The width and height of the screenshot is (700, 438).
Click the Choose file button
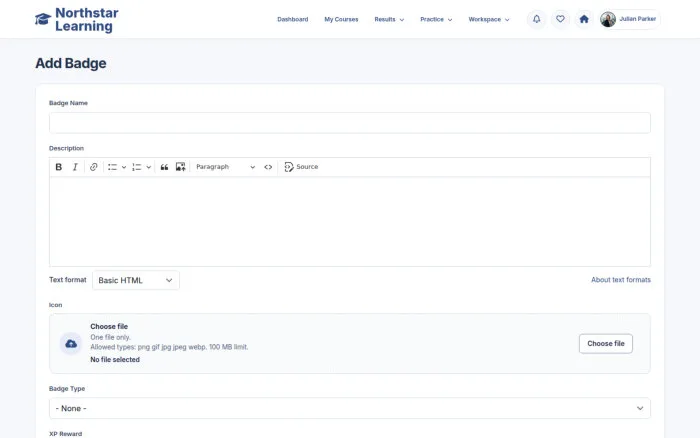pos(606,344)
